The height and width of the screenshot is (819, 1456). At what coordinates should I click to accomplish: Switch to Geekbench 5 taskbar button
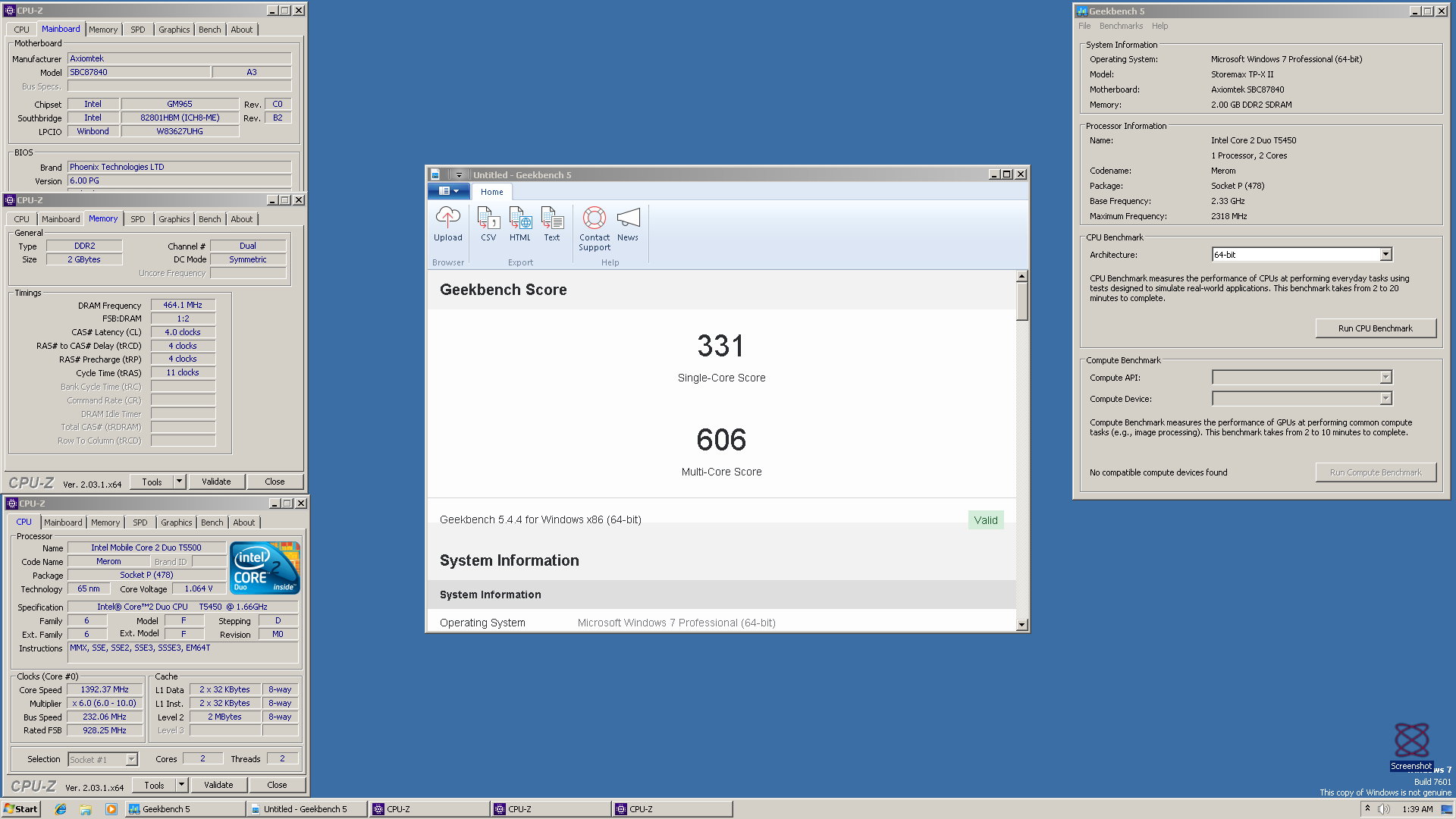click(x=184, y=809)
